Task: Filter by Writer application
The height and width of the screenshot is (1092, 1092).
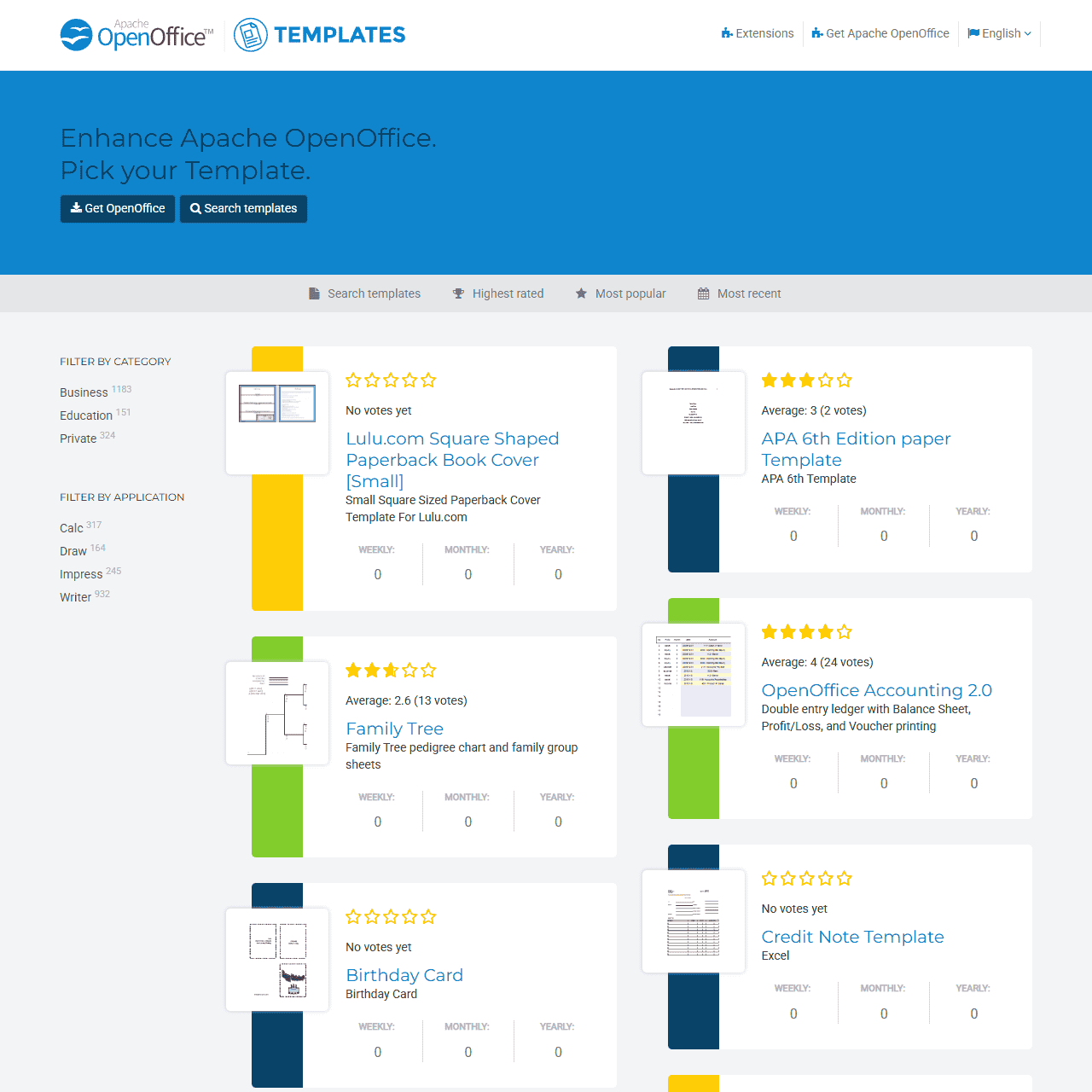Action: 75,597
